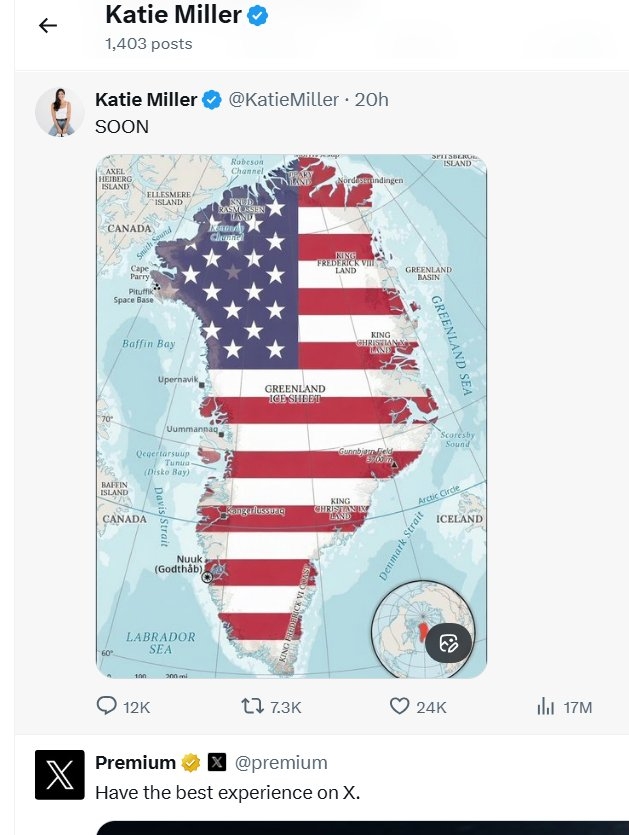The height and width of the screenshot is (835, 629).
Task: Click the blue verified badge in the header
Action: coord(257,15)
